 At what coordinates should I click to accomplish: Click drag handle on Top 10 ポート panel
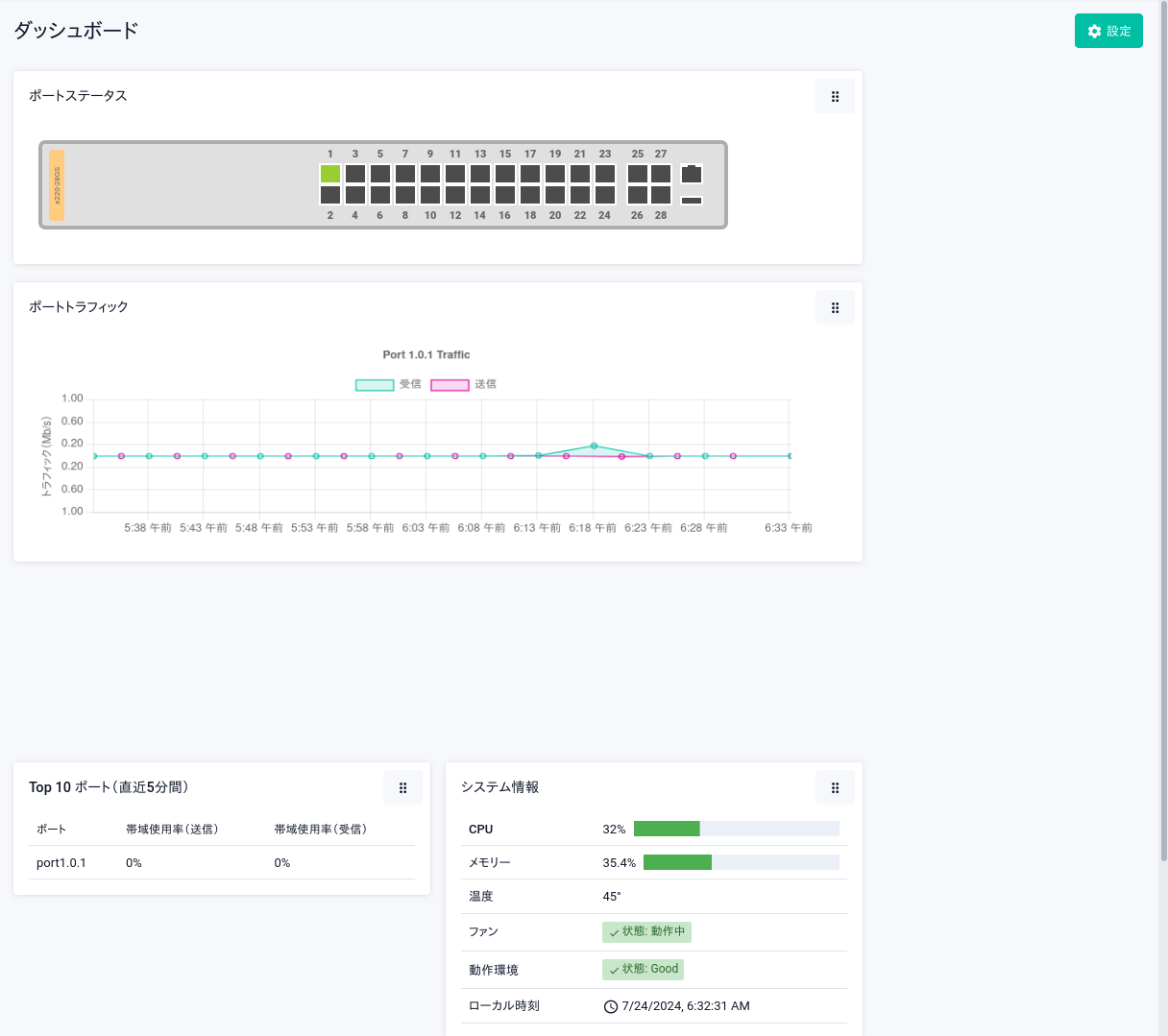tap(402, 788)
